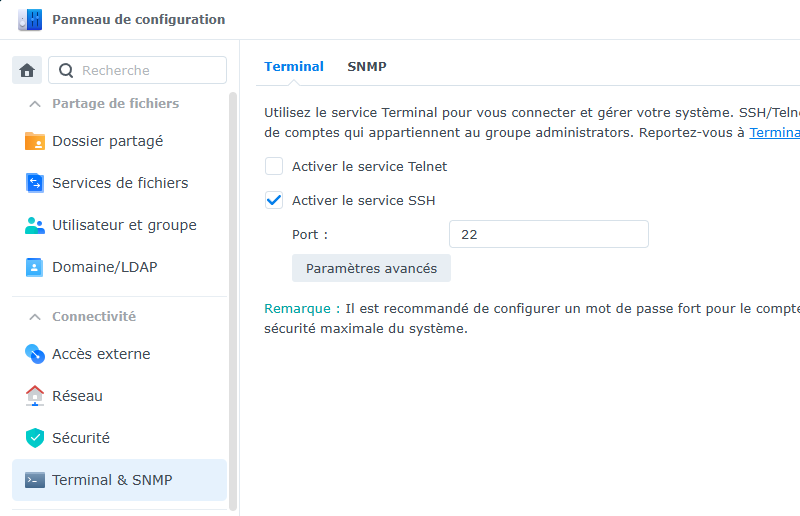
Task: Select the Terminal tab
Action: click(x=294, y=67)
